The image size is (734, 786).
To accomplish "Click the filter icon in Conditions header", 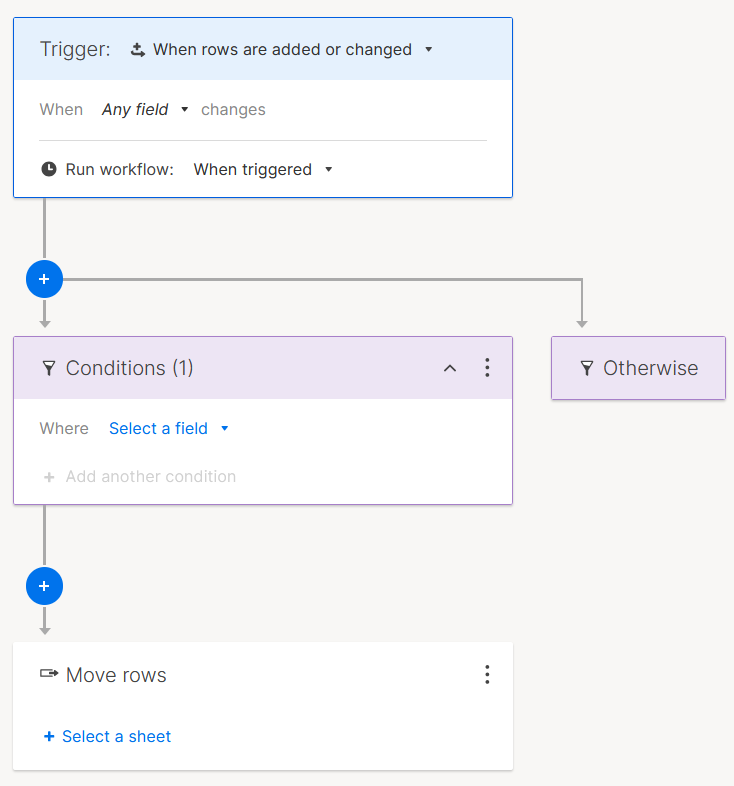I will pyautogui.click(x=49, y=368).
